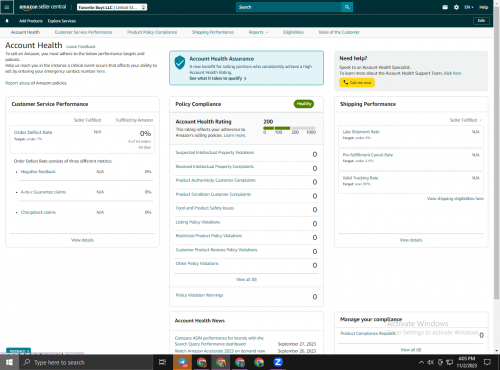
Task: Open the Chargeback claims link
Action: point(38,212)
